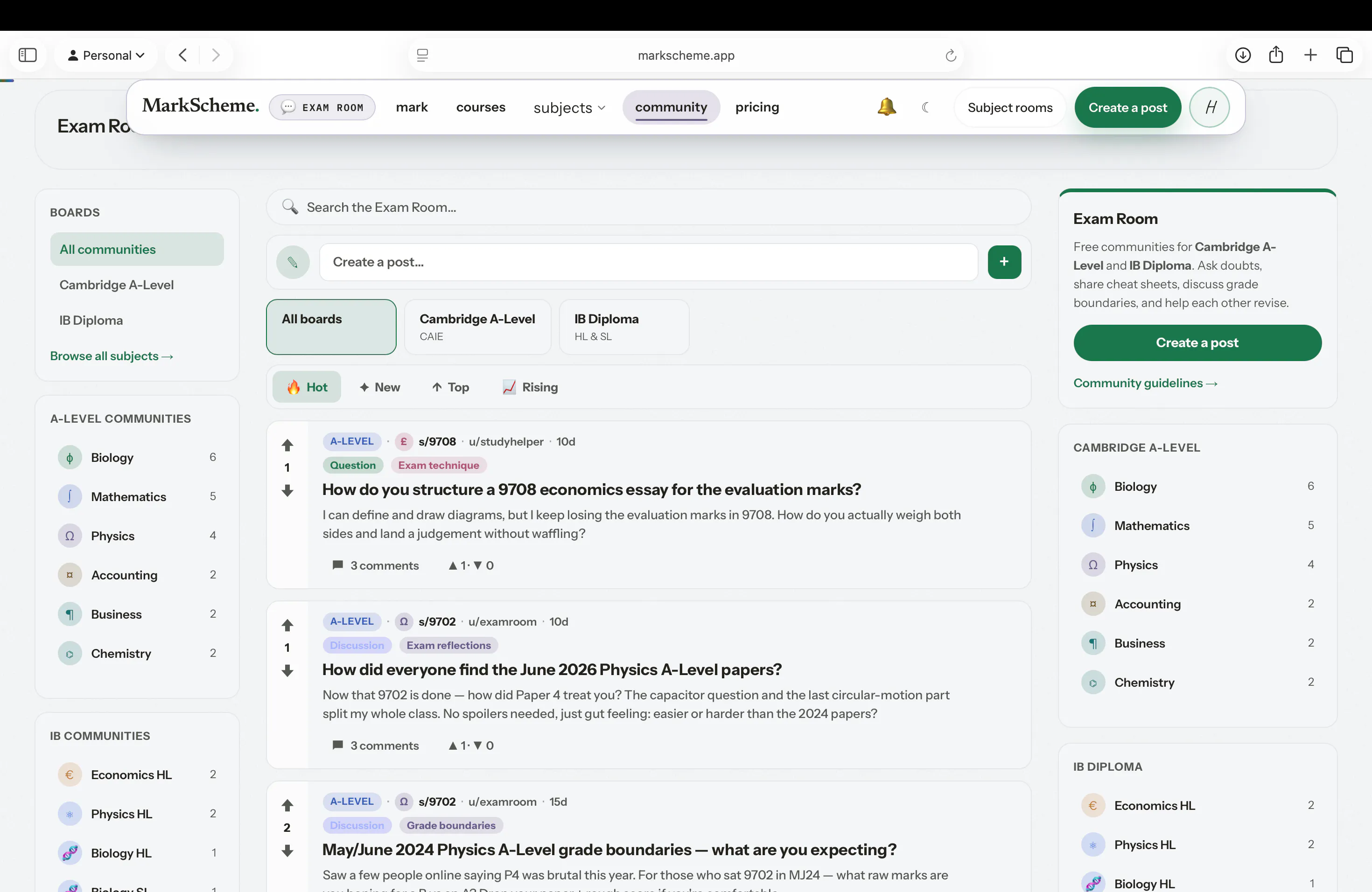Downvote the June 2026 Physics papers post

(287, 671)
